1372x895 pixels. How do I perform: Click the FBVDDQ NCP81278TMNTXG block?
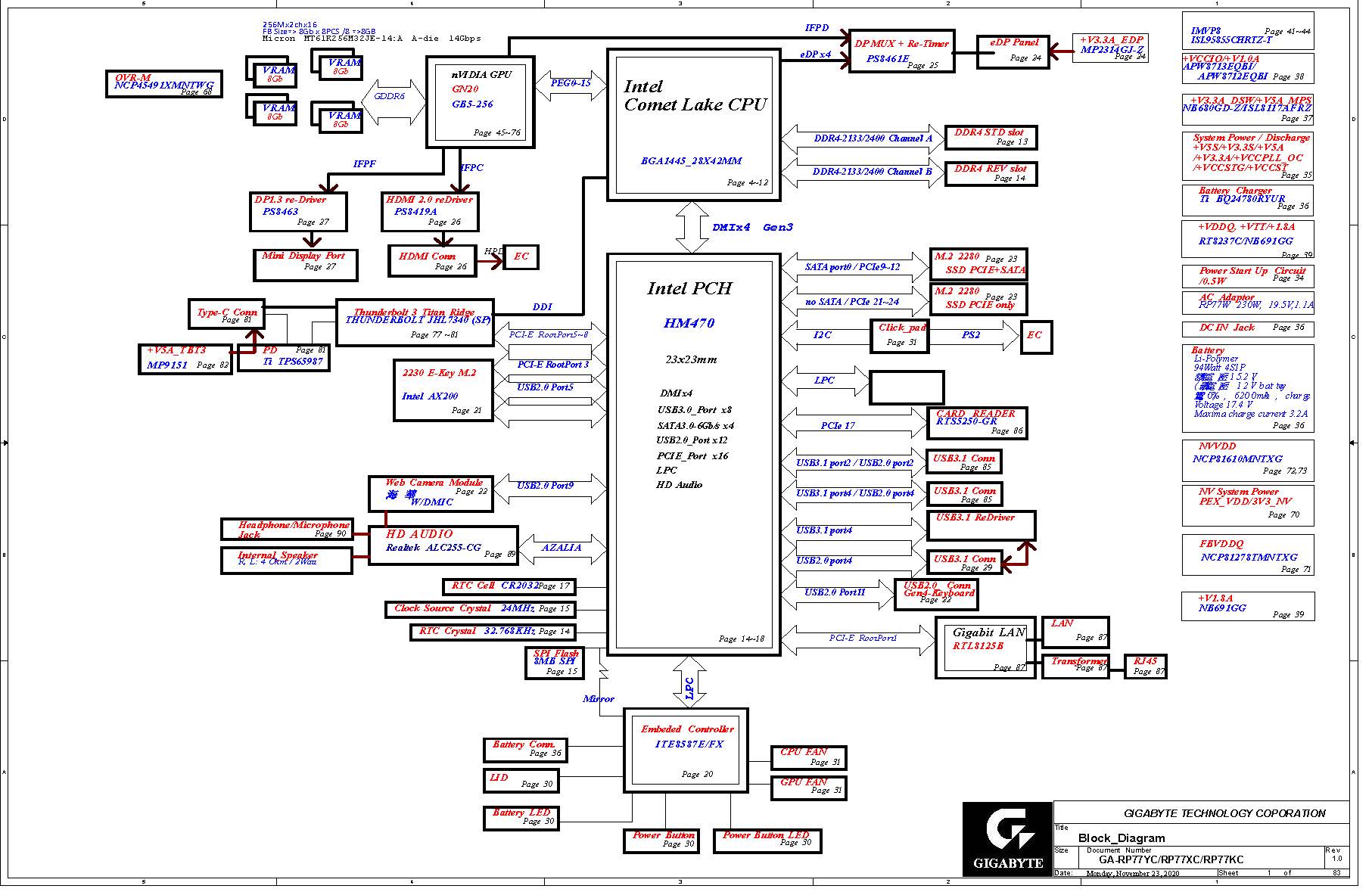1248,555
